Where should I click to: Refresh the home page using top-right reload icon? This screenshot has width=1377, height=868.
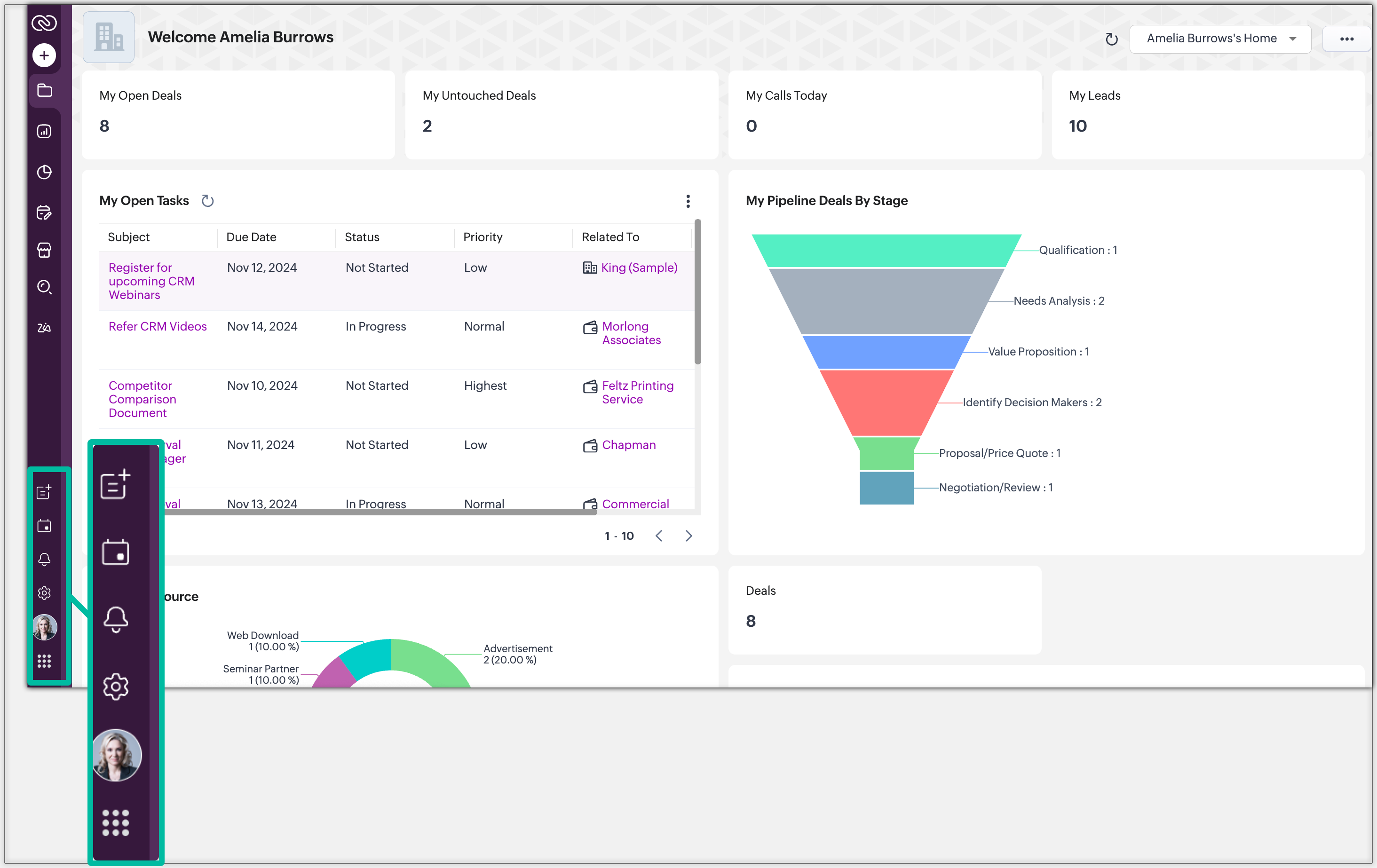tap(1111, 39)
